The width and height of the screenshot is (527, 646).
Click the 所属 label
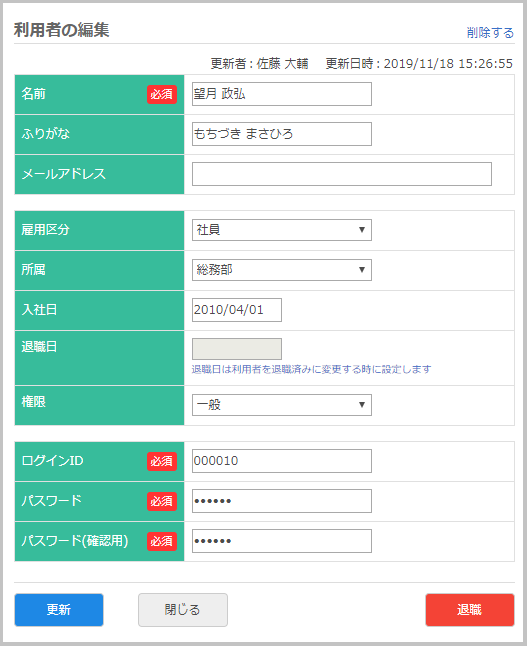click(x=33, y=269)
